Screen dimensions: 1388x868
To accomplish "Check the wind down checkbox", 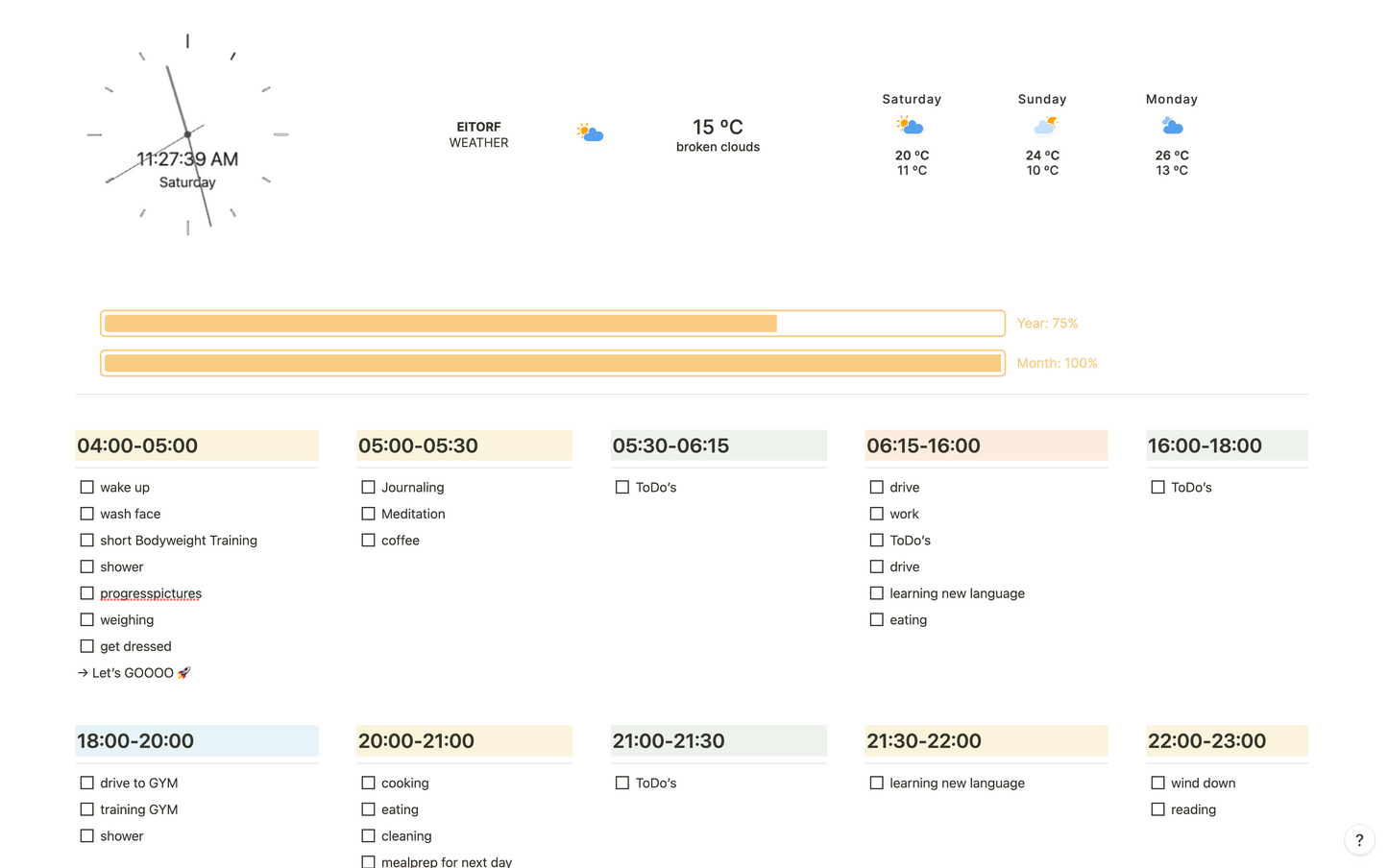I will tap(1157, 783).
